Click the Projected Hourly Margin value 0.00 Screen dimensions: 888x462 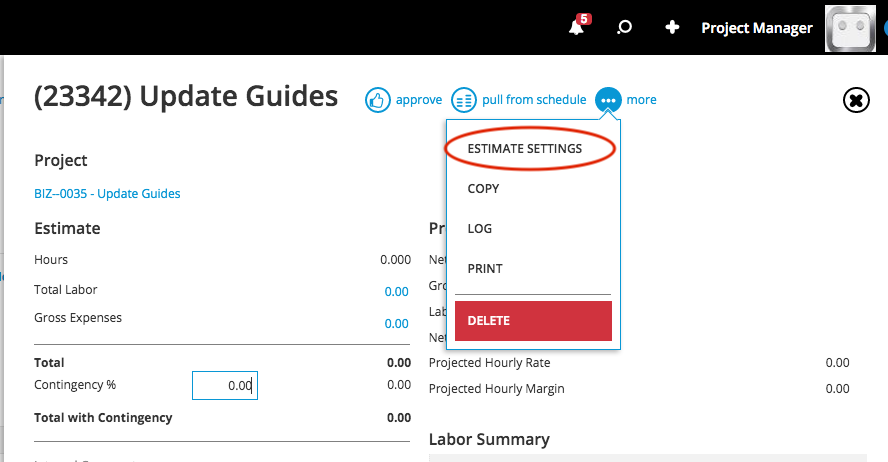click(837, 389)
